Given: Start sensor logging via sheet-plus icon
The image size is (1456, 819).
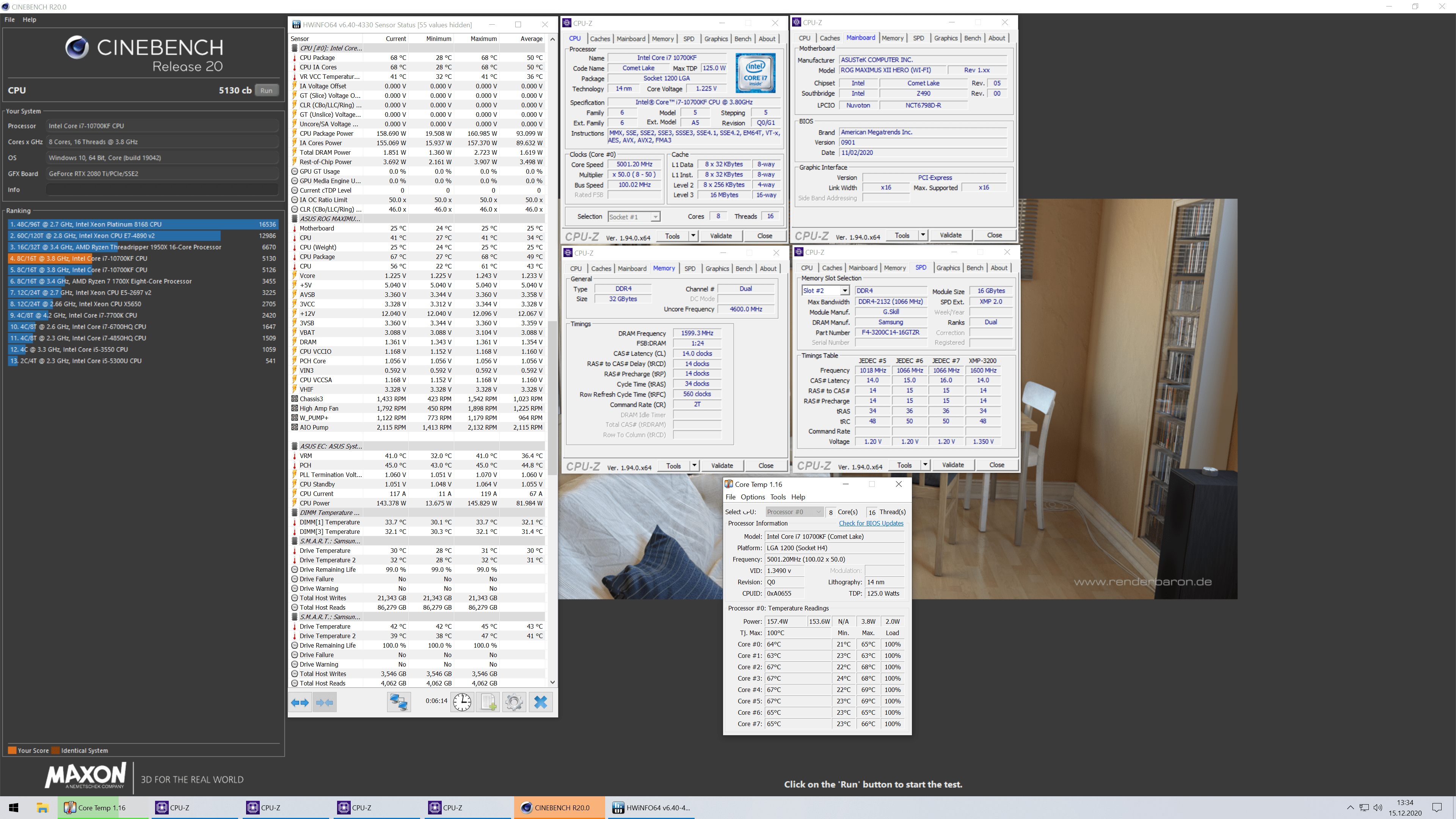Looking at the screenshot, I should pos(488,703).
